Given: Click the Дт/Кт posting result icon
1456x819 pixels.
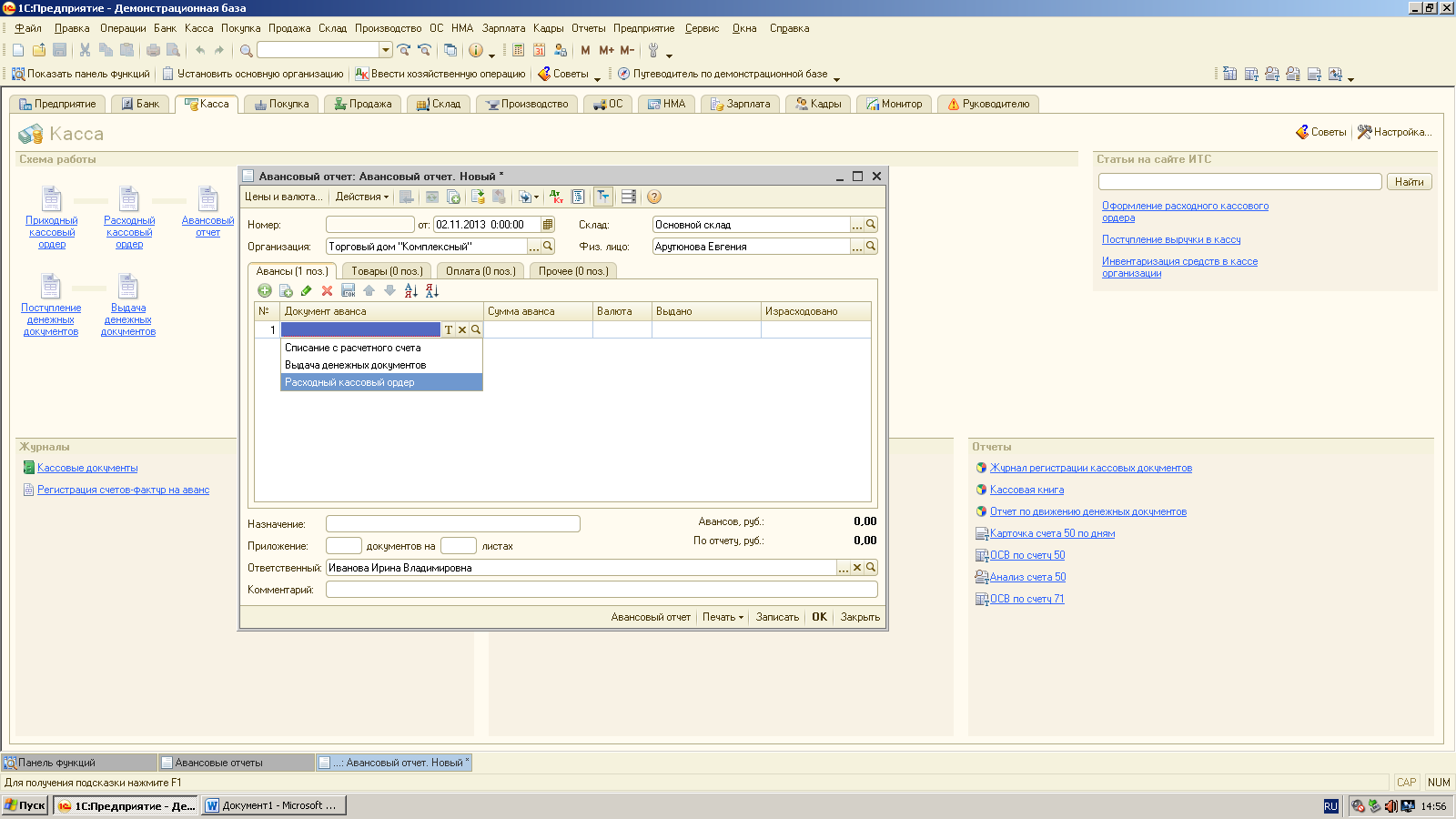Looking at the screenshot, I should point(556,197).
